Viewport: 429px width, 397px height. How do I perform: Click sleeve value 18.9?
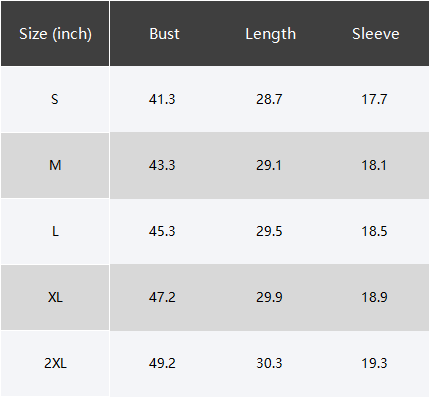374,297
